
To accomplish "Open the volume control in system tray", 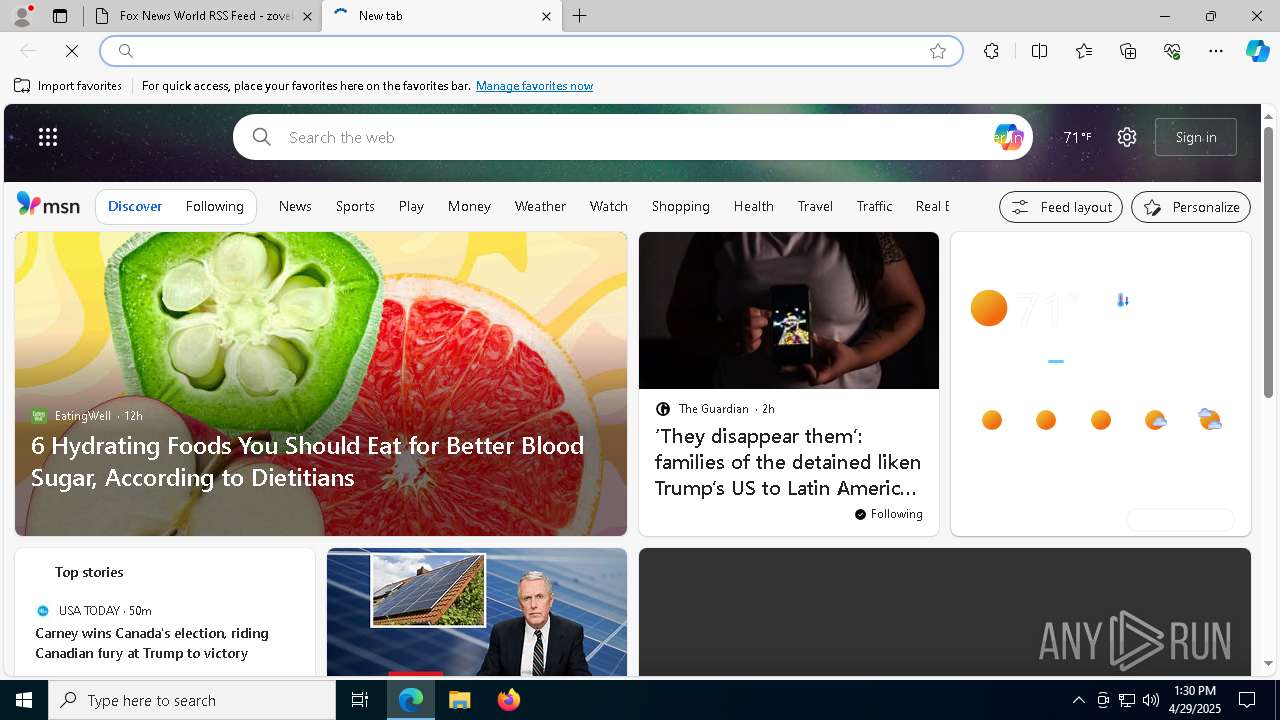I will pos(1151,700).
